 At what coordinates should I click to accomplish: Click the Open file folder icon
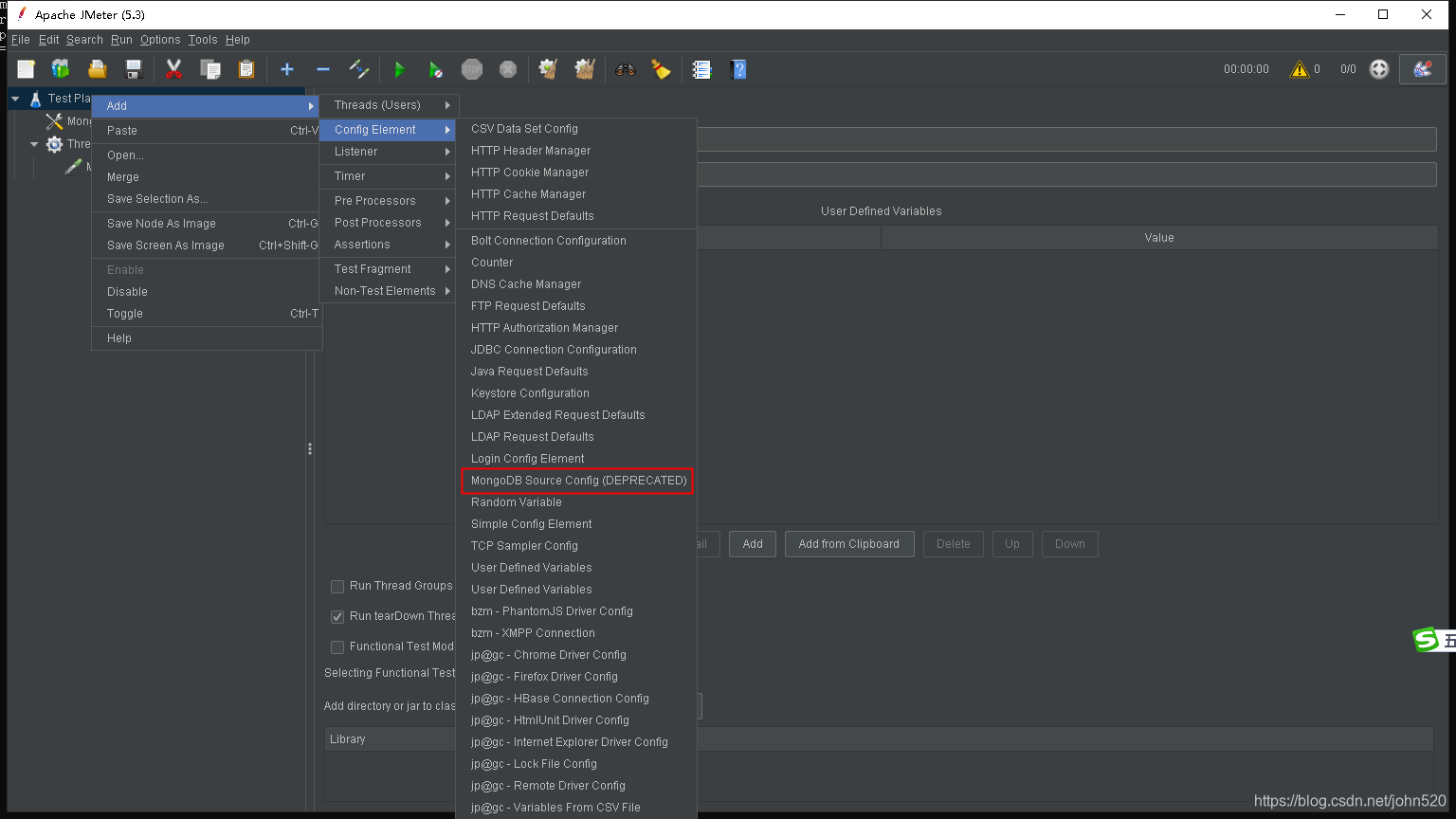point(97,69)
